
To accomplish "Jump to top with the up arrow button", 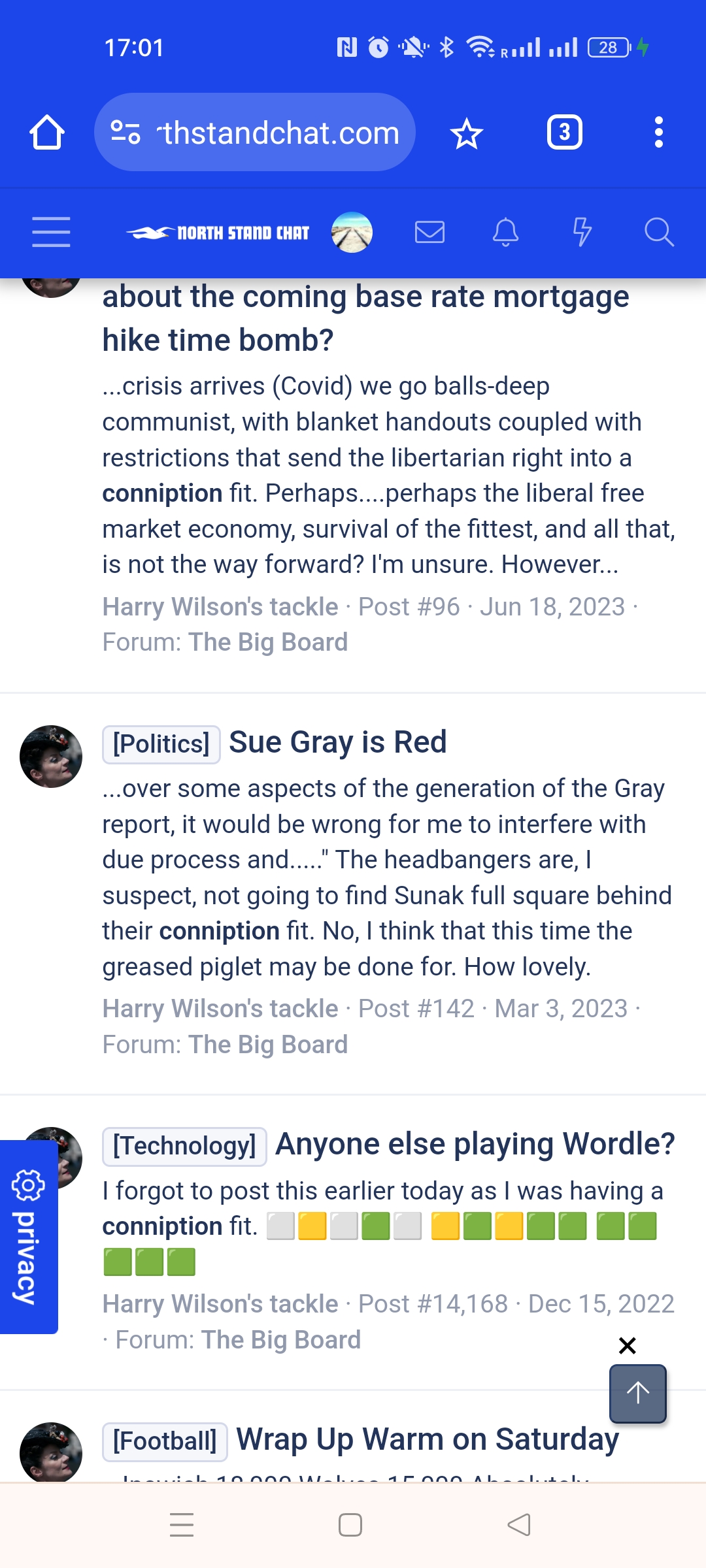I will tap(638, 1393).
